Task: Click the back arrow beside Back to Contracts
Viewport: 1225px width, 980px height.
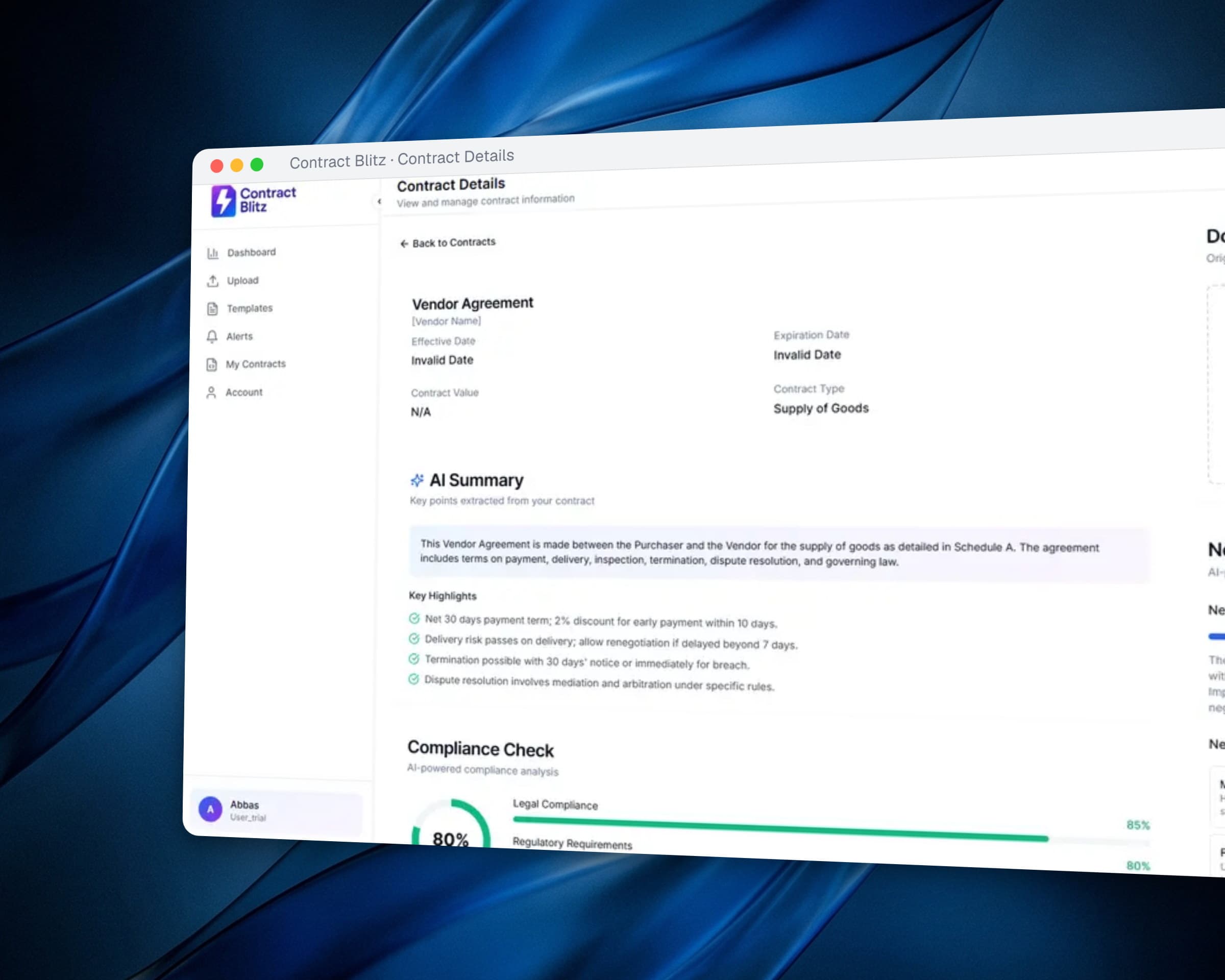Action: point(404,243)
